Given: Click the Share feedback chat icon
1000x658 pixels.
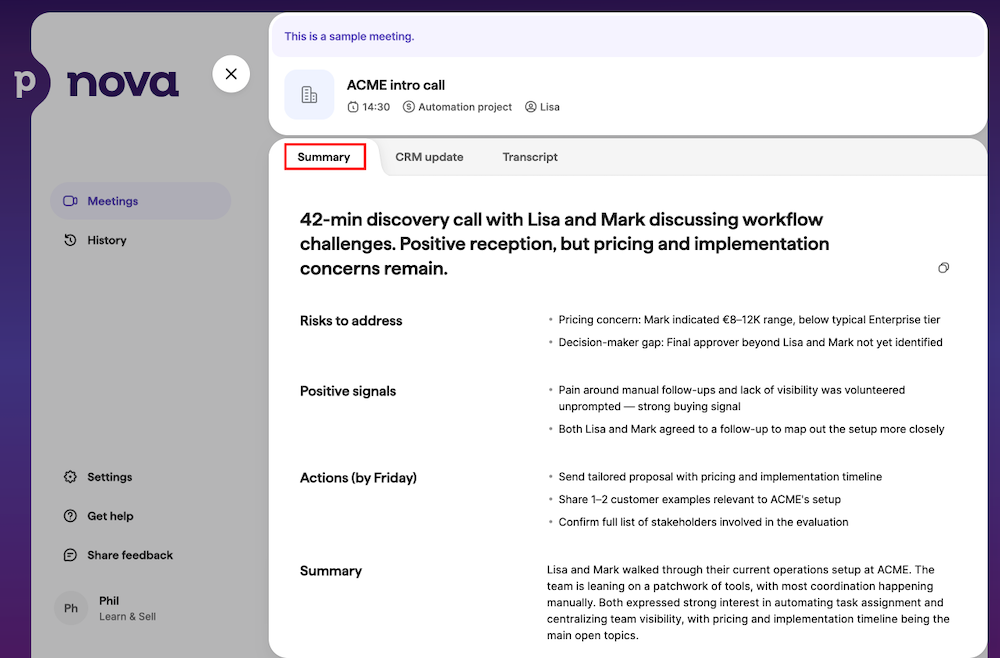Looking at the screenshot, I should [70, 555].
